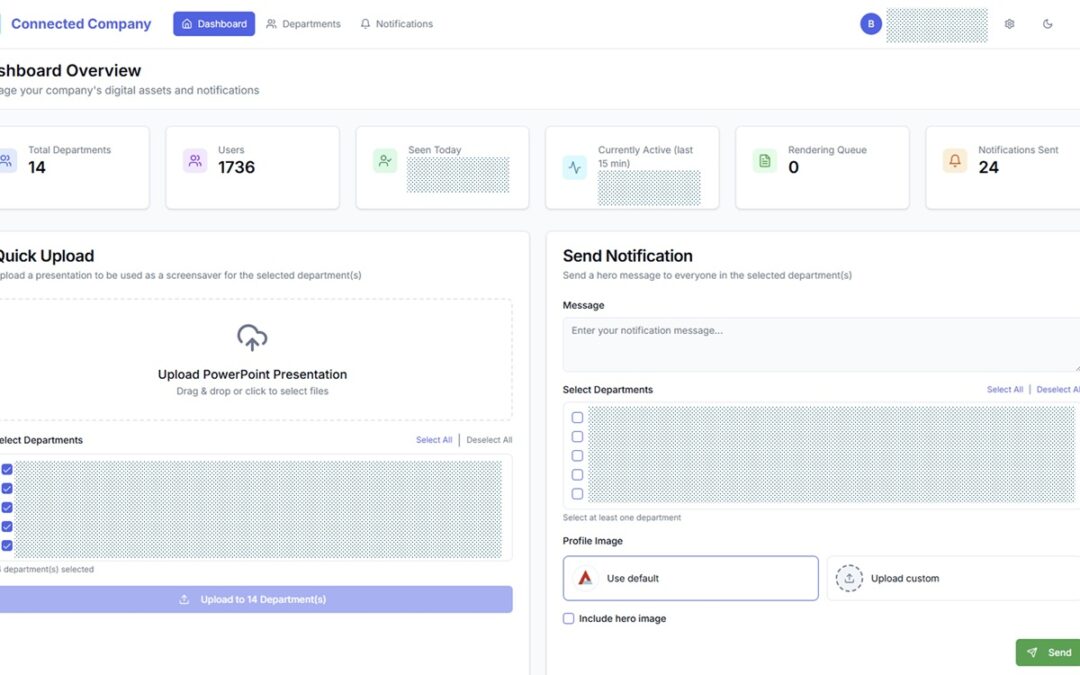Enable the Include hero image checkbox
The width and height of the screenshot is (1080, 675).
tap(568, 618)
